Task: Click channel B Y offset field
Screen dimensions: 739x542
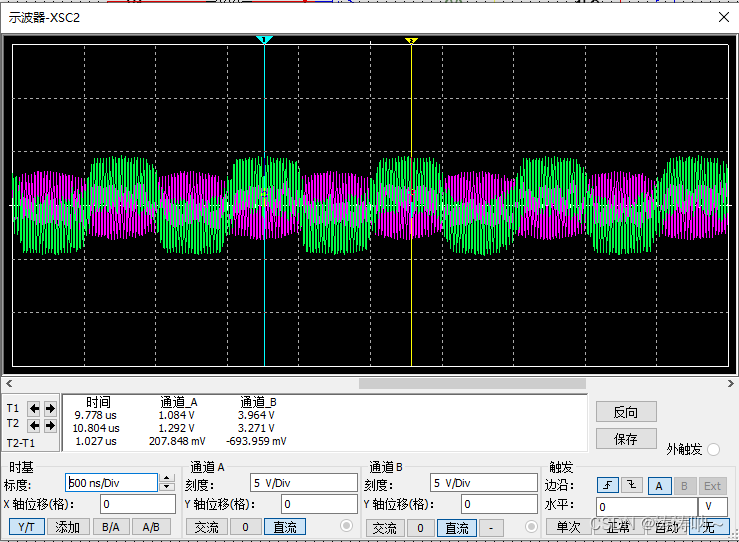Action: pos(500,504)
